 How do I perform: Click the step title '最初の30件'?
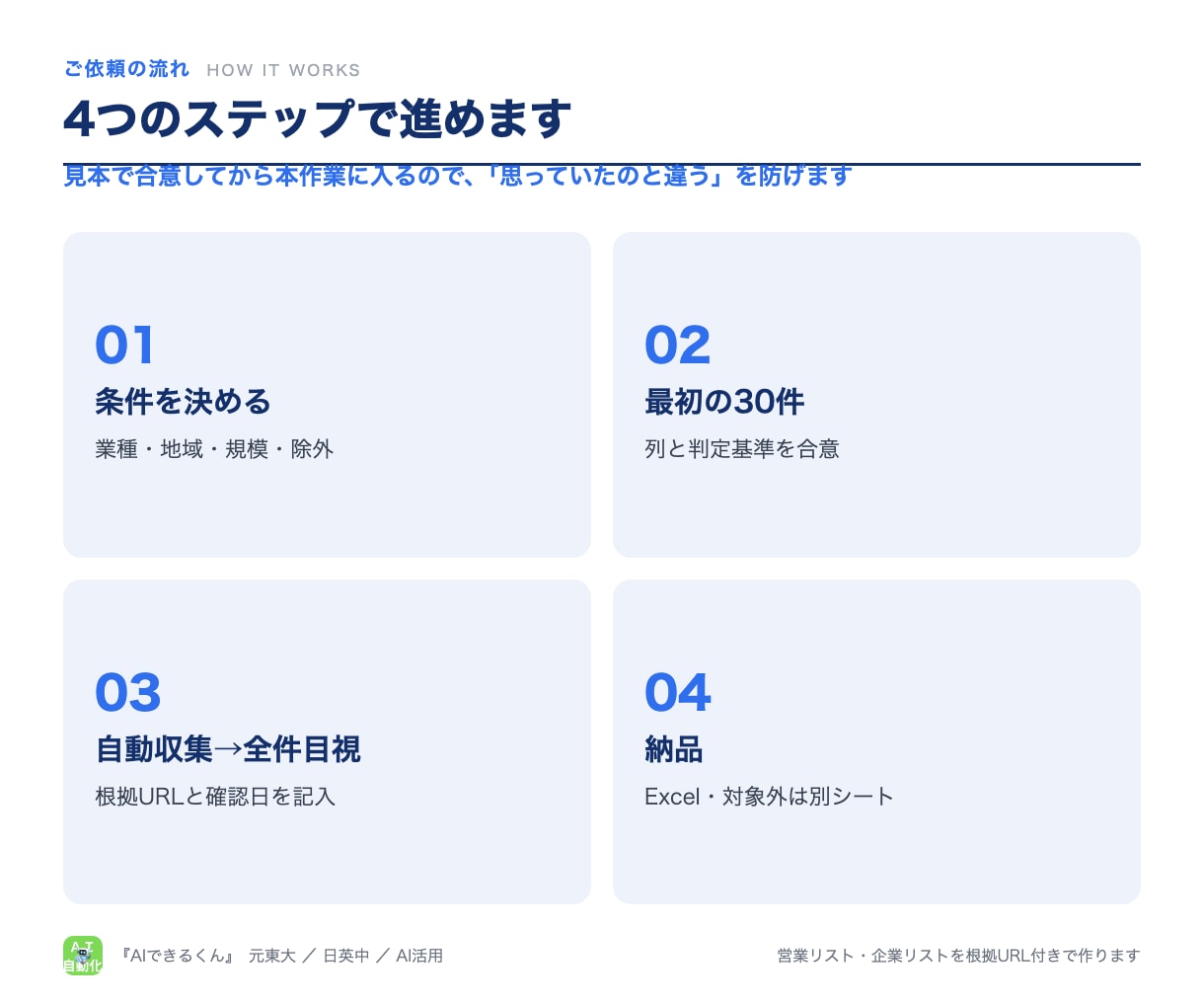[x=724, y=402]
